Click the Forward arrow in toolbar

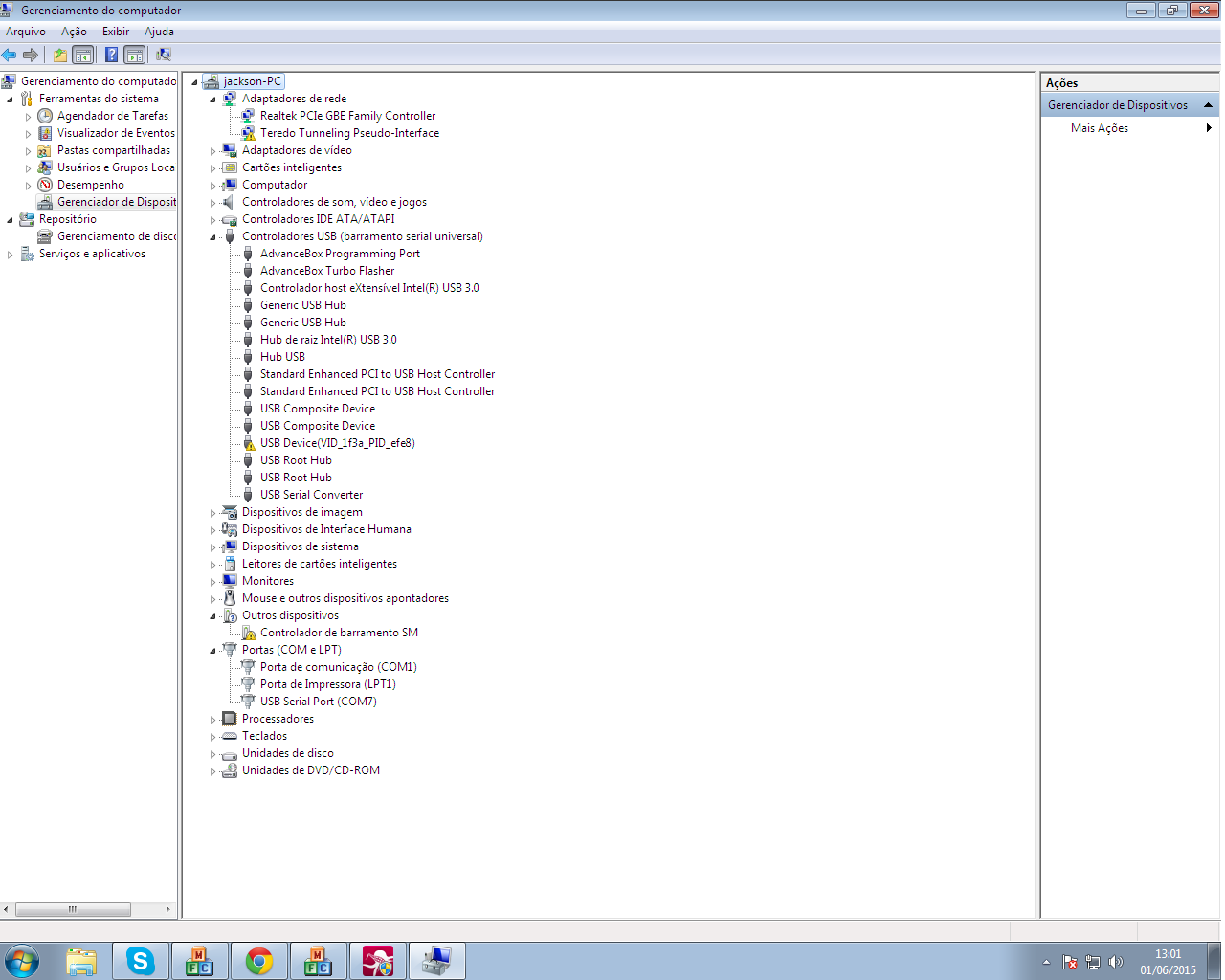point(31,55)
